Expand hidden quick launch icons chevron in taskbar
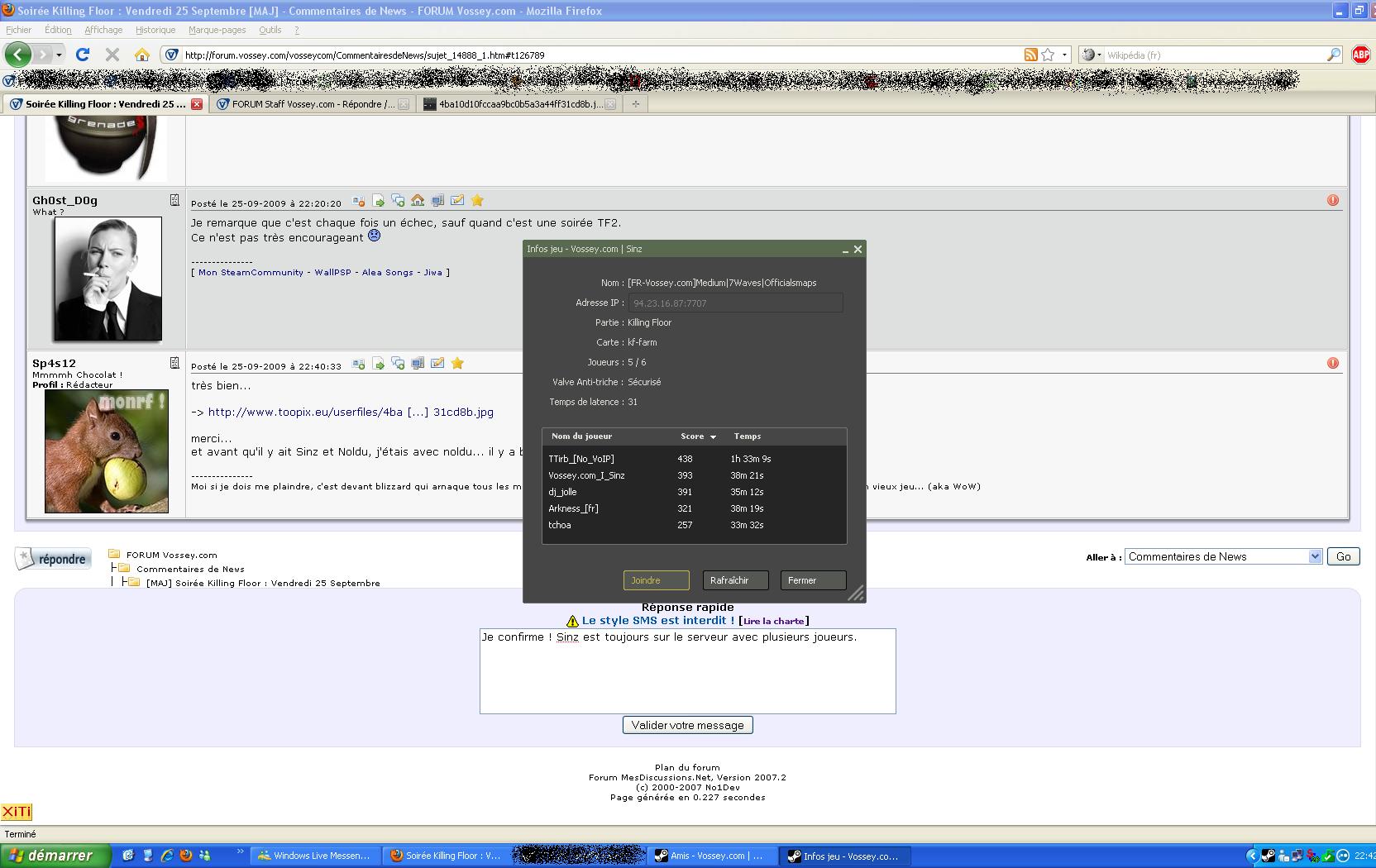 click(241, 851)
